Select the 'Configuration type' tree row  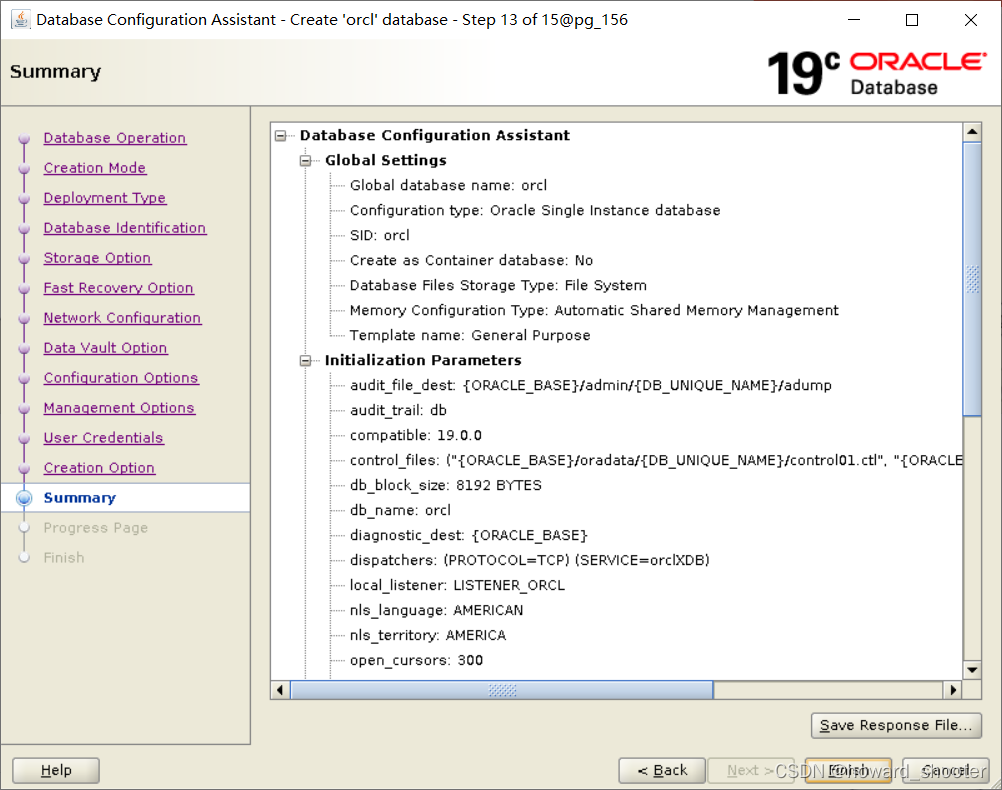click(x=535, y=210)
